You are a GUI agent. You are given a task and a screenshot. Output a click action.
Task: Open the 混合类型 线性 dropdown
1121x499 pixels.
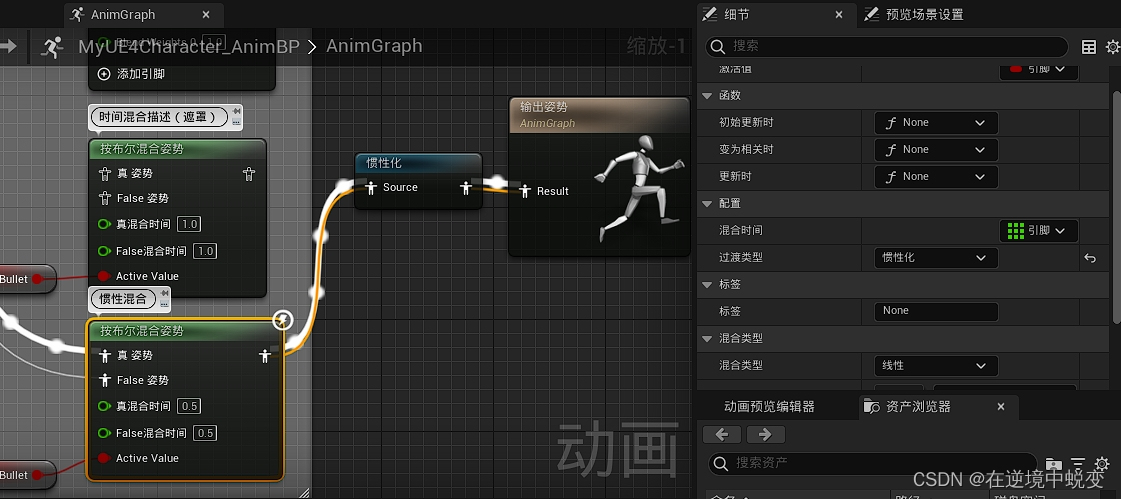pyautogui.click(x=936, y=365)
